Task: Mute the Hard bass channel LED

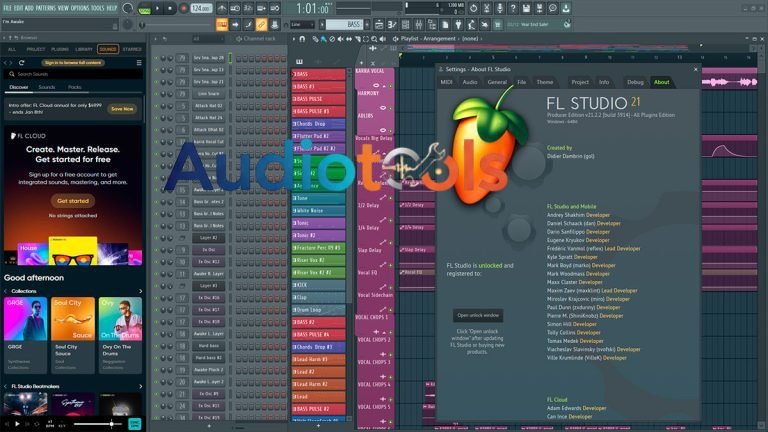Action: tap(156, 346)
